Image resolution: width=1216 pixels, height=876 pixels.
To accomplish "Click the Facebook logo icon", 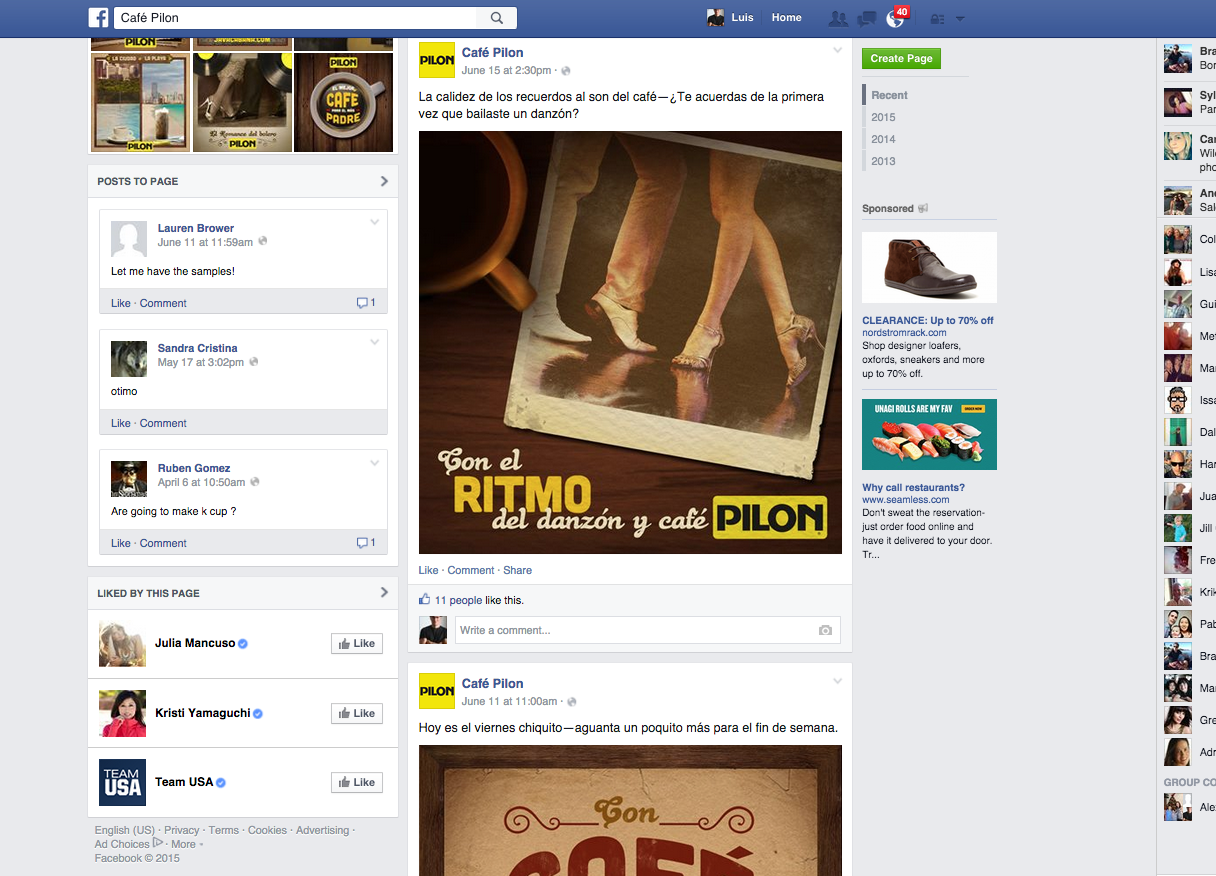I will [98, 18].
